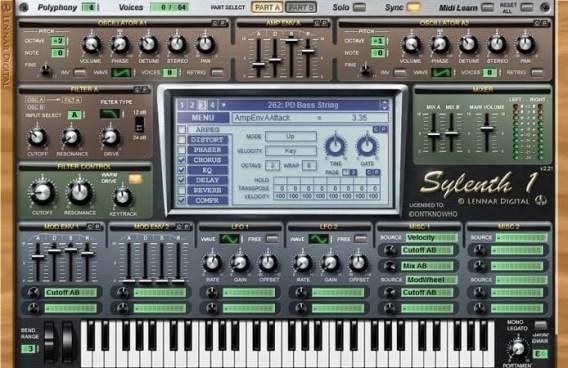Click the Oscillator A1 Detune knob
568x368 pixels.
click(x=148, y=45)
